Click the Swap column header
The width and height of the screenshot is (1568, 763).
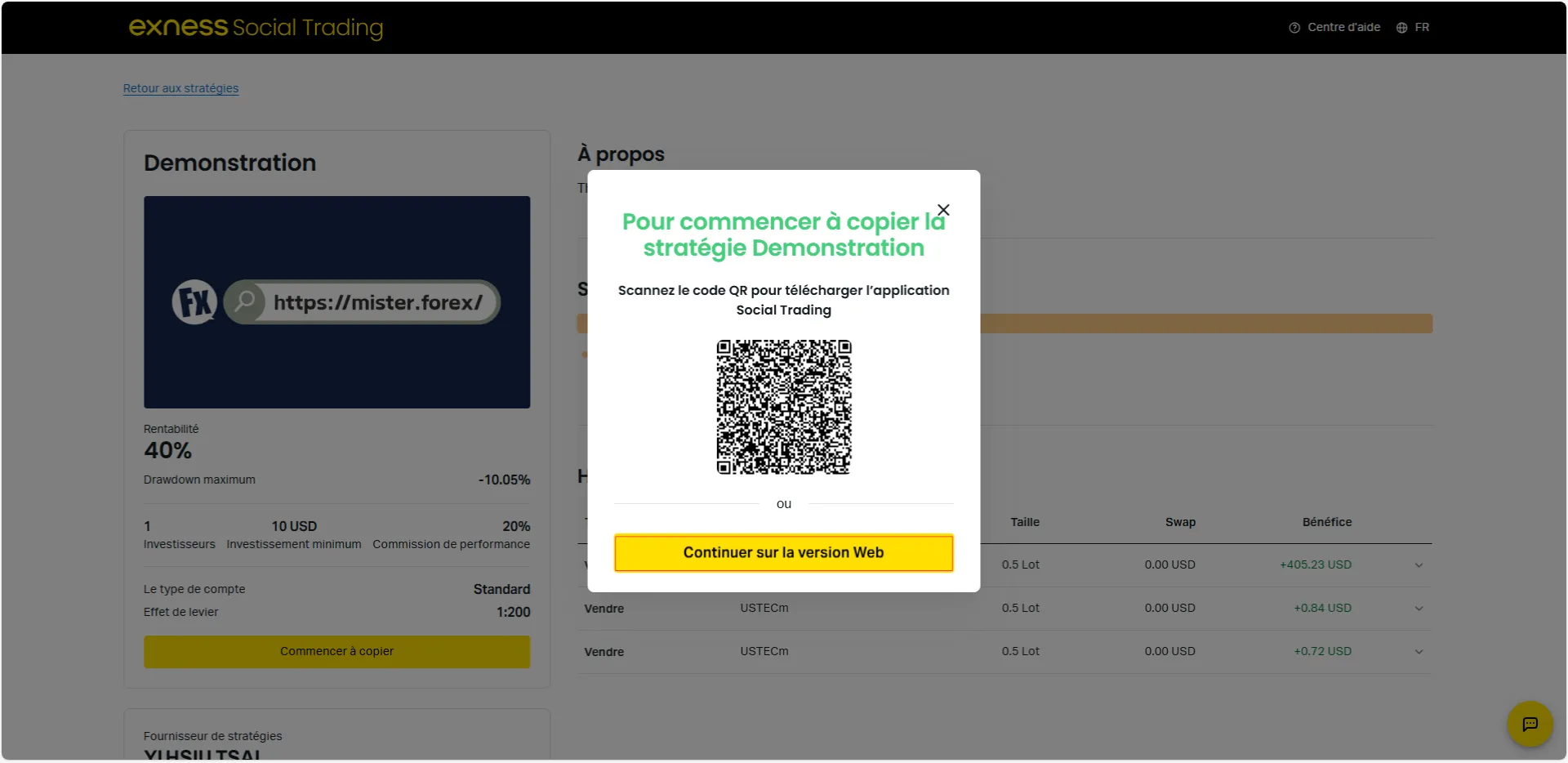tap(1180, 522)
